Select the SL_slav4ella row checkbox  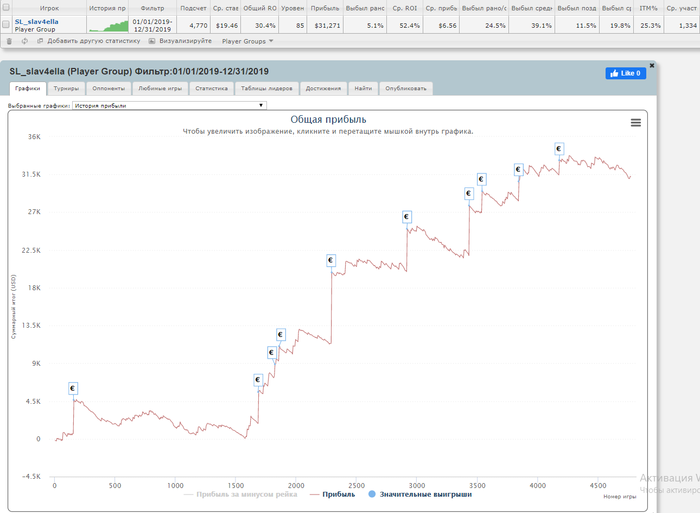[x=7, y=25]
